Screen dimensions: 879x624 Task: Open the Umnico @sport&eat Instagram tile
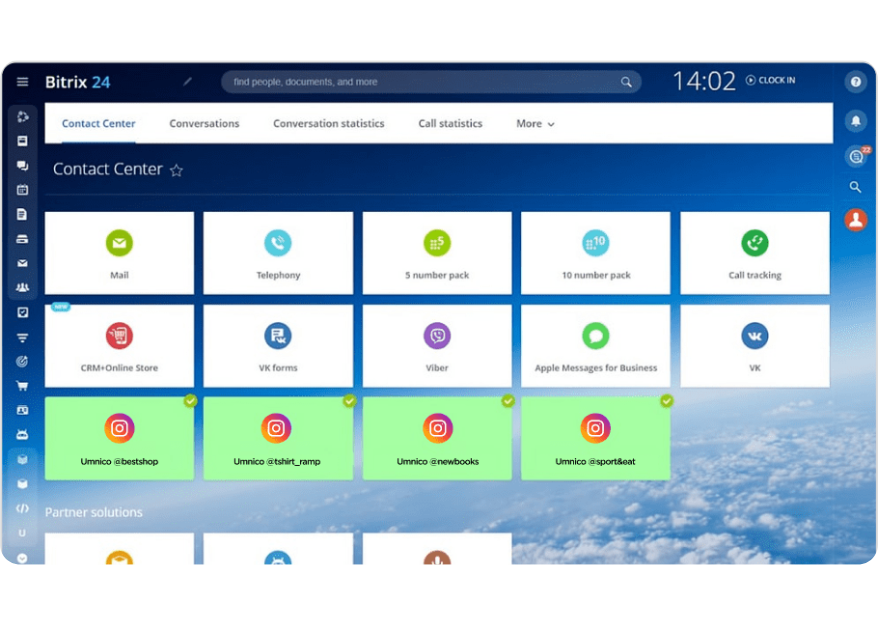coord(596,438)
